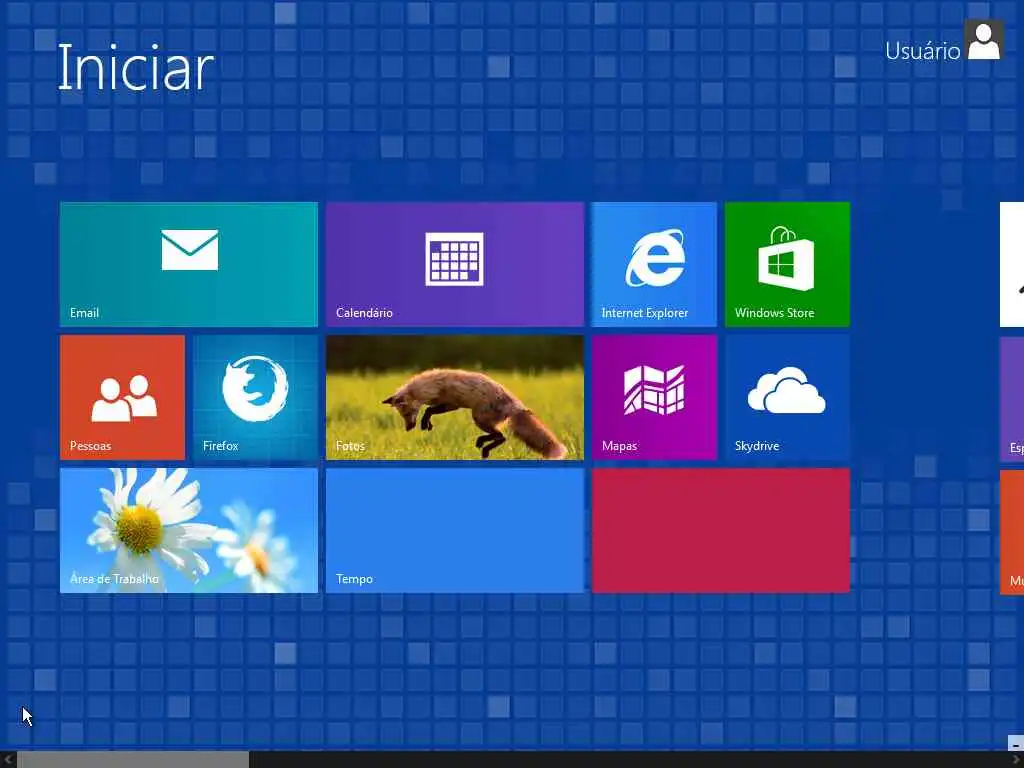Click the scrollbar right arrow
The height and width of the screenshot is (768, 1024).
coord(1016,760)
